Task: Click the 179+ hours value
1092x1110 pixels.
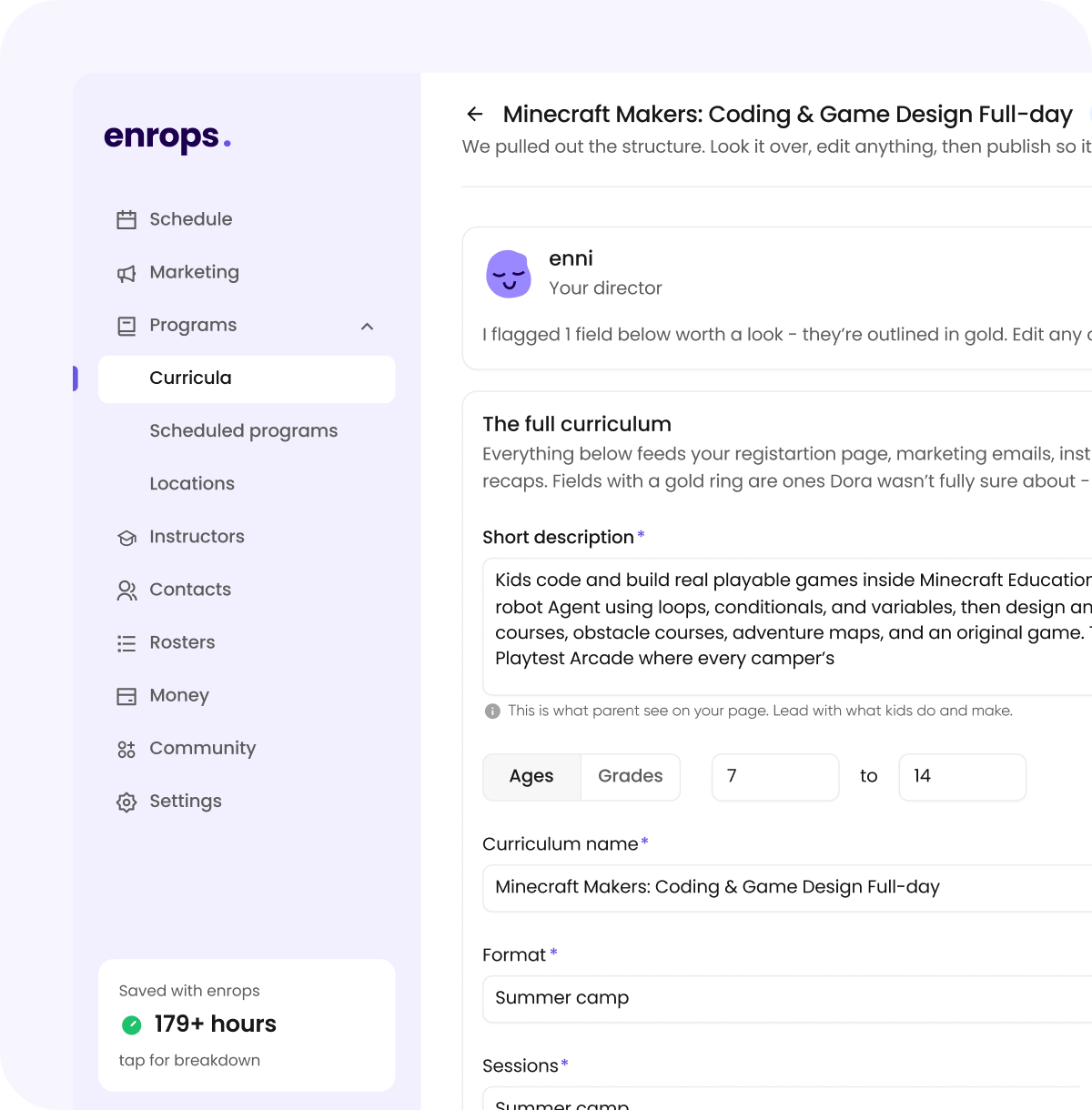Action: 216,1024
